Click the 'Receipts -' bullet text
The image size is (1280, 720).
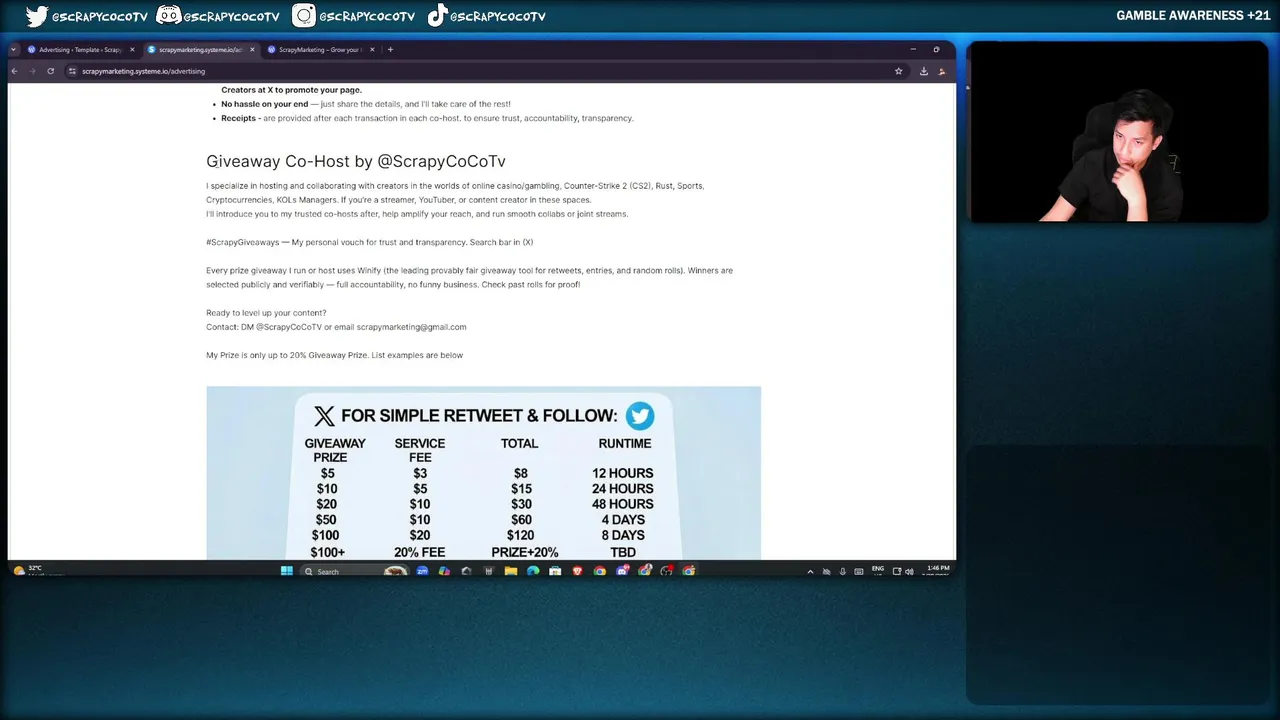pyautogui.click(x=241, y=118)
